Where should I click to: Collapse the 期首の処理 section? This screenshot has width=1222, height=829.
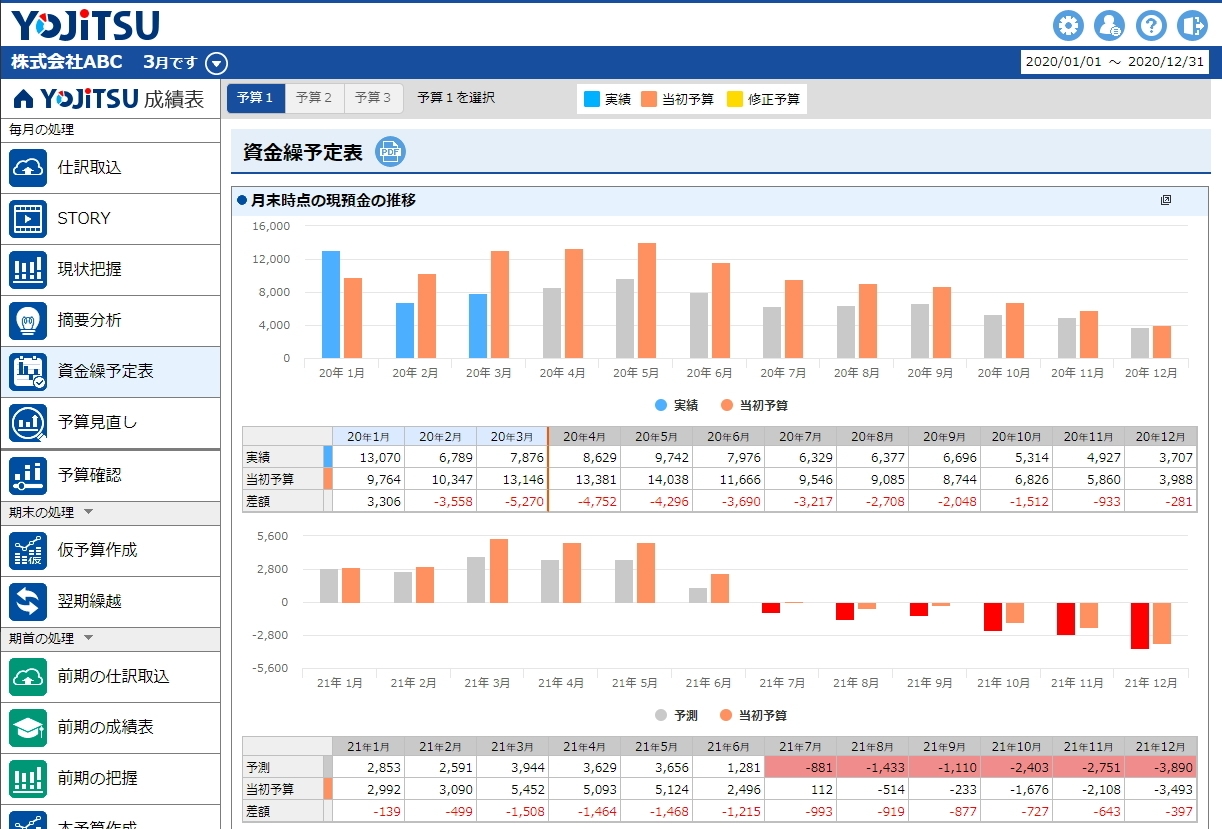tap(88, 639)
